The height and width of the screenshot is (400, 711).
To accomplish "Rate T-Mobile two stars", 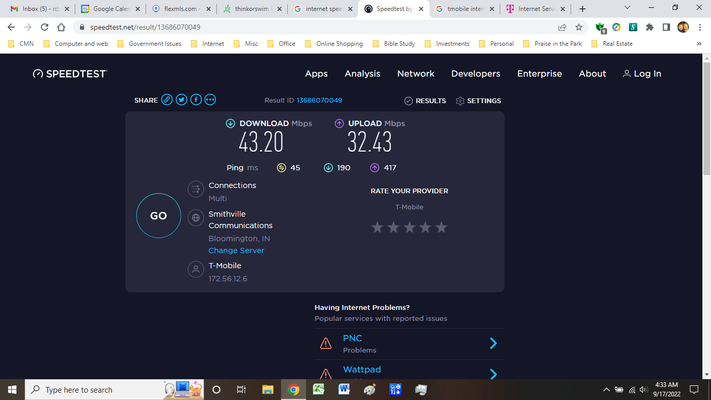I will pyautogui.click(x=393, y=227).
